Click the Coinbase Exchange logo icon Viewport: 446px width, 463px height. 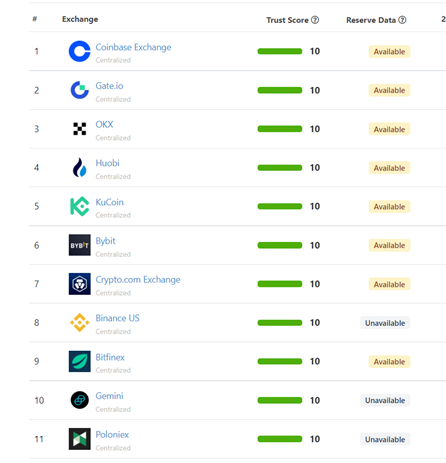[x=79, y=51]
